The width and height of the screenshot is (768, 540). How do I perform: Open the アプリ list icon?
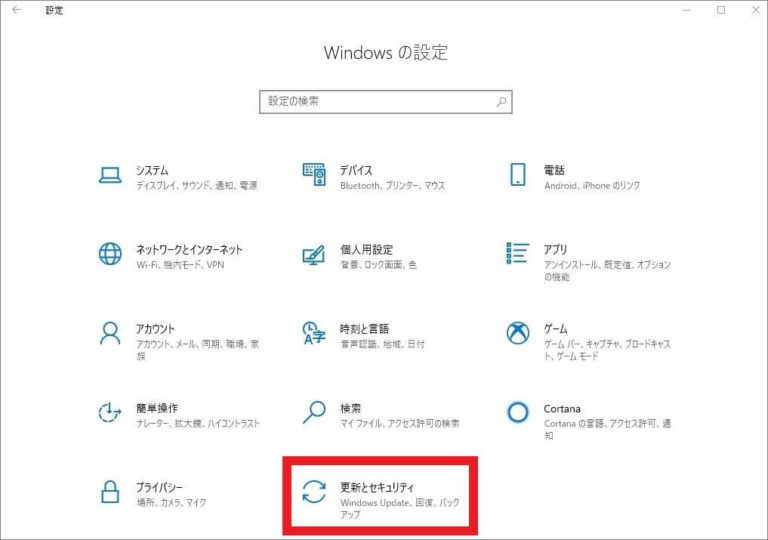pos(518,254)
